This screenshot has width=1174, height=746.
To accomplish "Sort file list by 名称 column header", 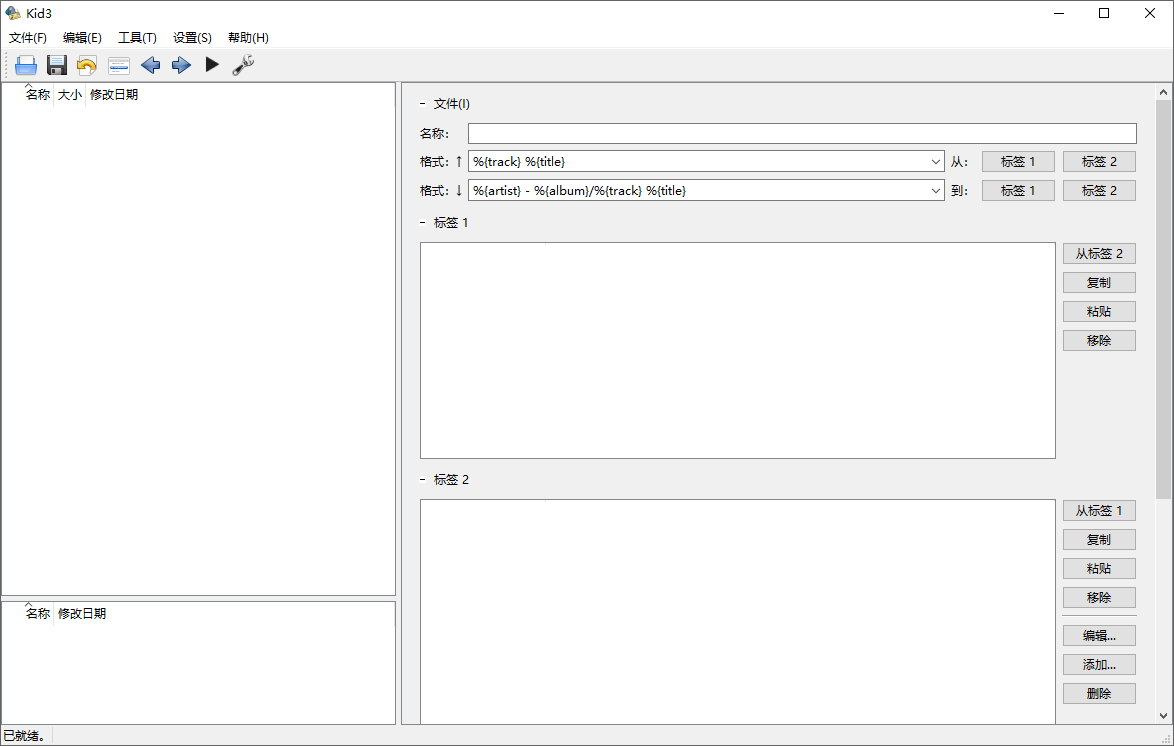I will (37, 94).
